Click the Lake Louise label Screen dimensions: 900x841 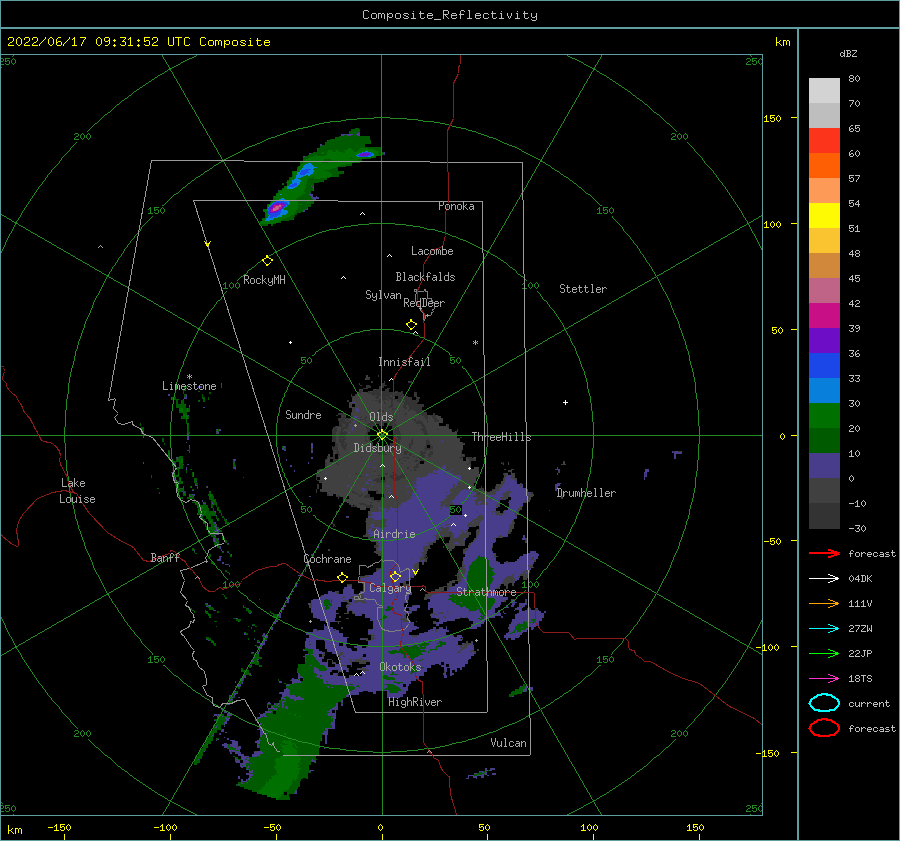click(x=77, y=491)
